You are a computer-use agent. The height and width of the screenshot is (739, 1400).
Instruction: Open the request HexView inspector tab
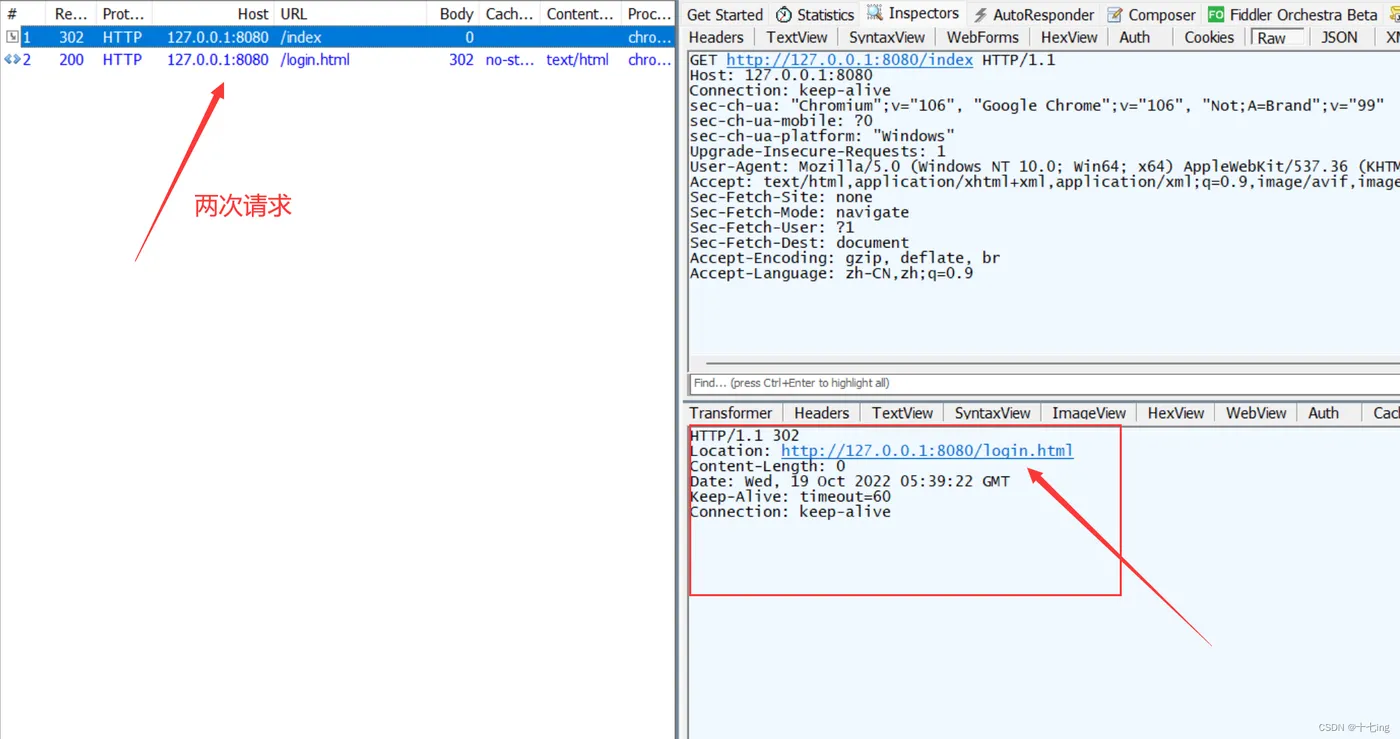click(x=1069, y=37)
